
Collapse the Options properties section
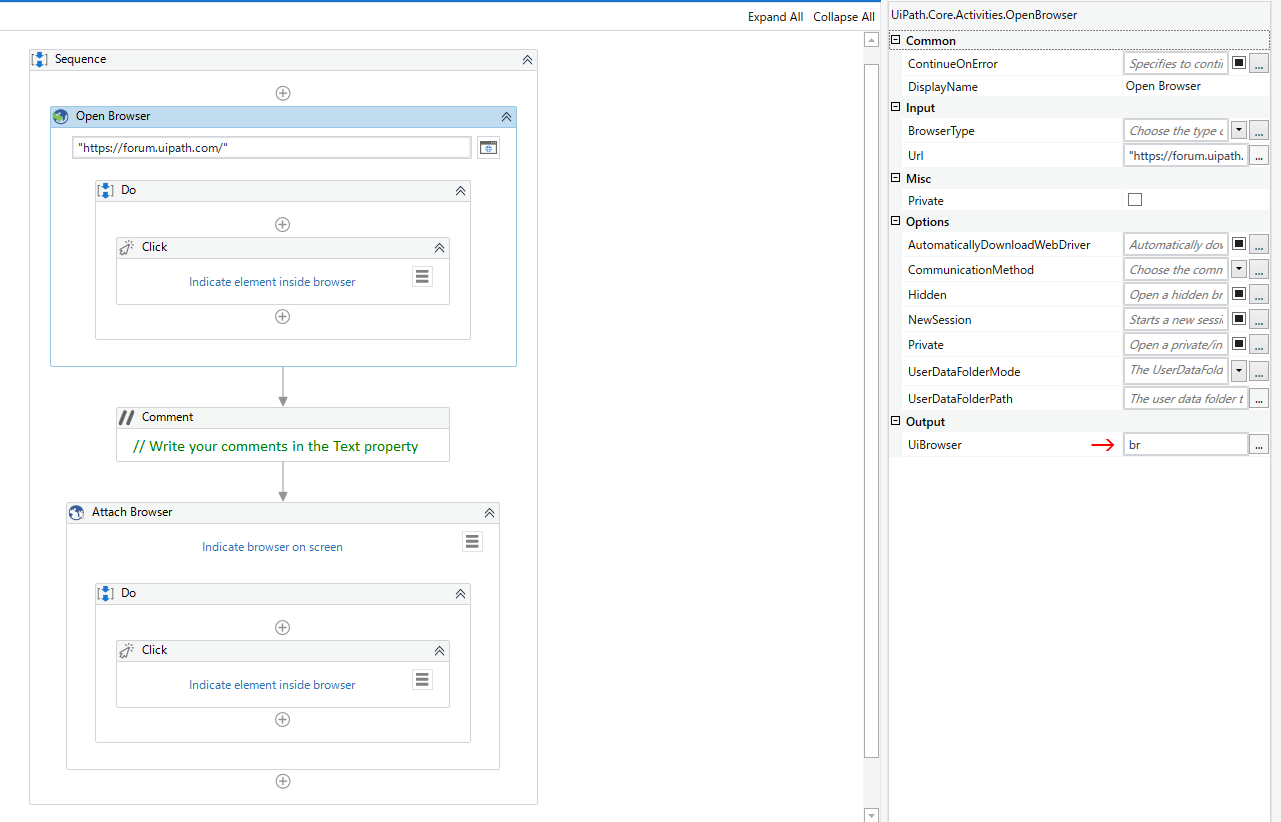tap(896, 221)
